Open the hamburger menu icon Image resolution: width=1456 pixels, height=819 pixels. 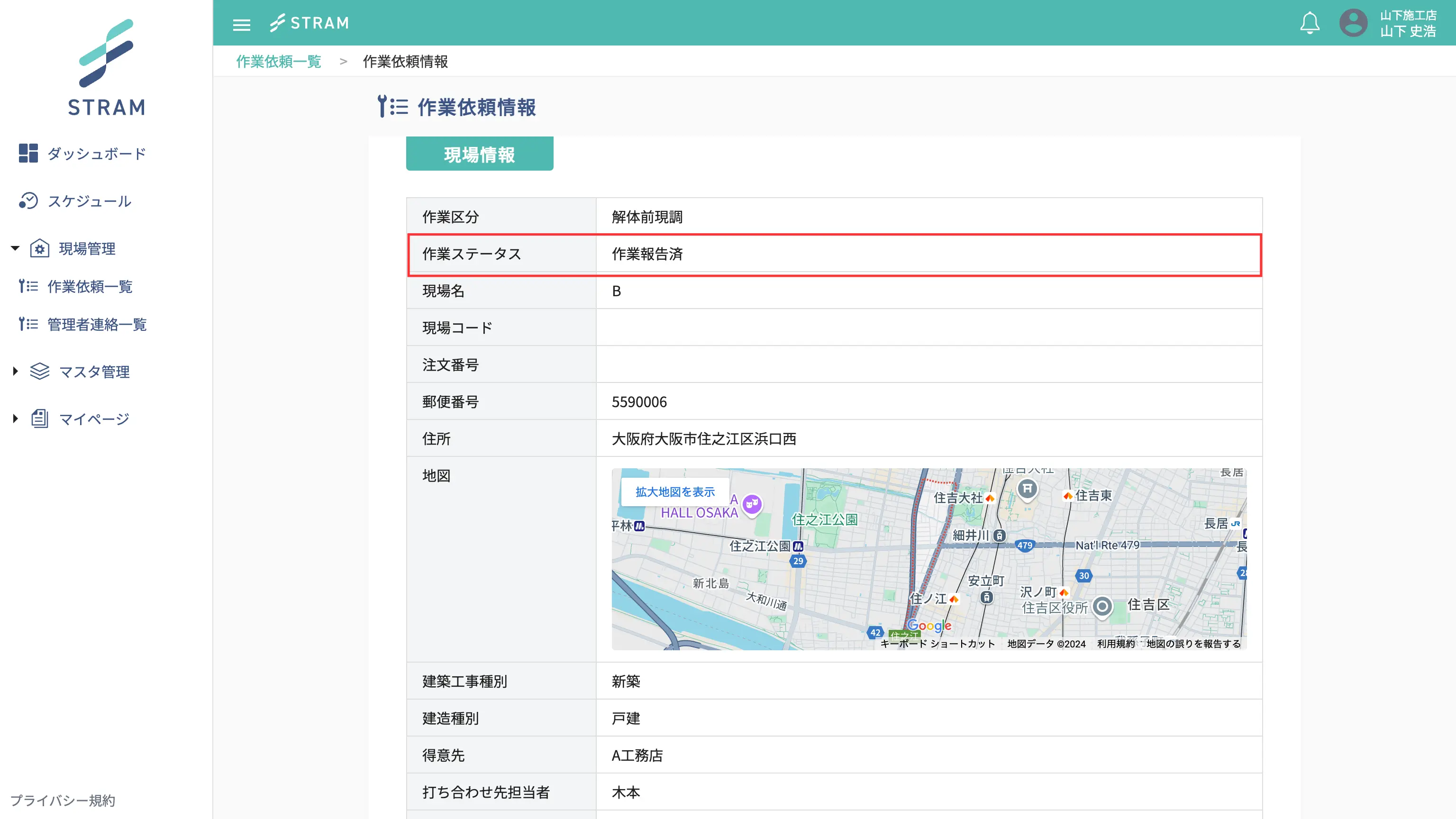pos(241,24)
